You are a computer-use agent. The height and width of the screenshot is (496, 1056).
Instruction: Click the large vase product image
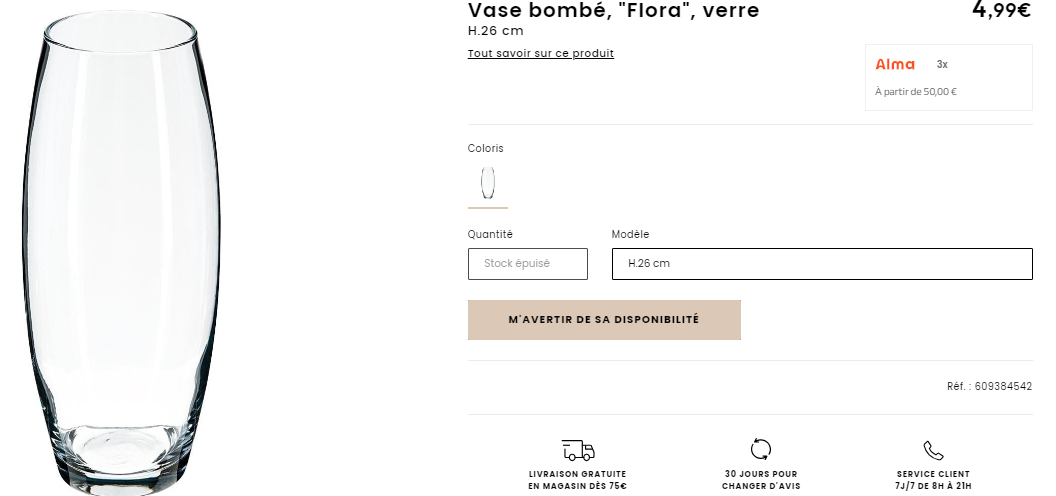(x=123, y=253)
